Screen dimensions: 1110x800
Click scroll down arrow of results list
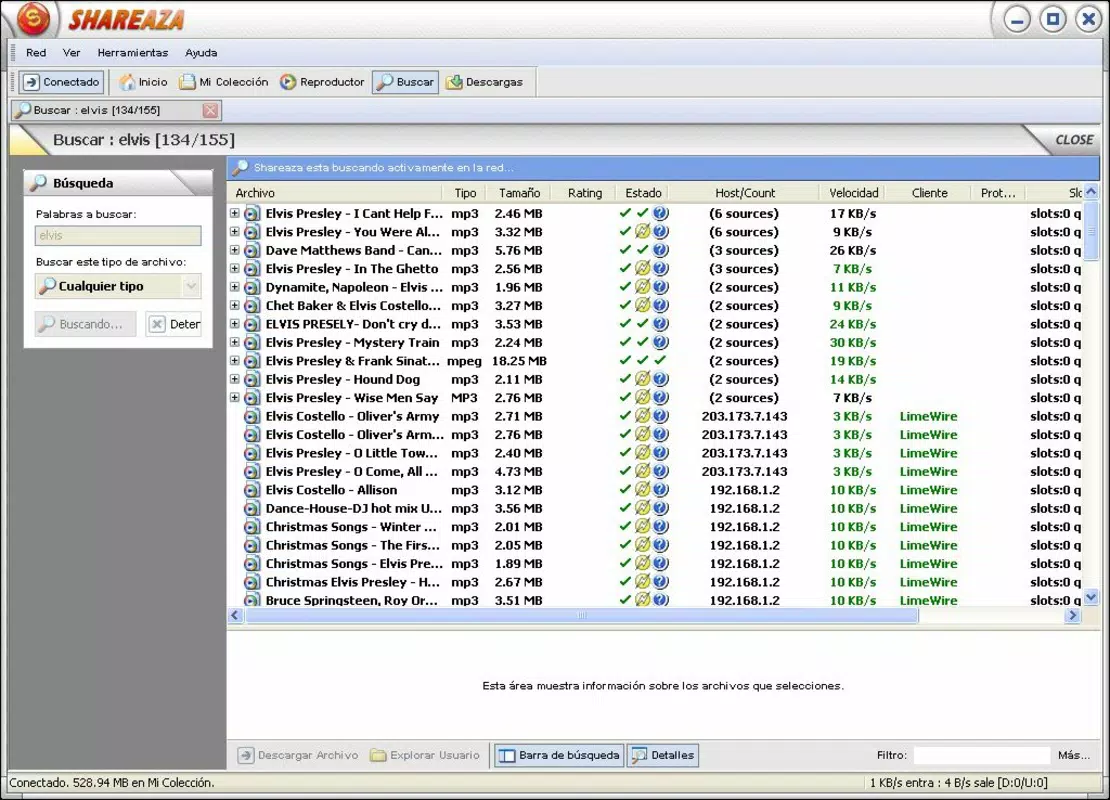point(1091,598)
